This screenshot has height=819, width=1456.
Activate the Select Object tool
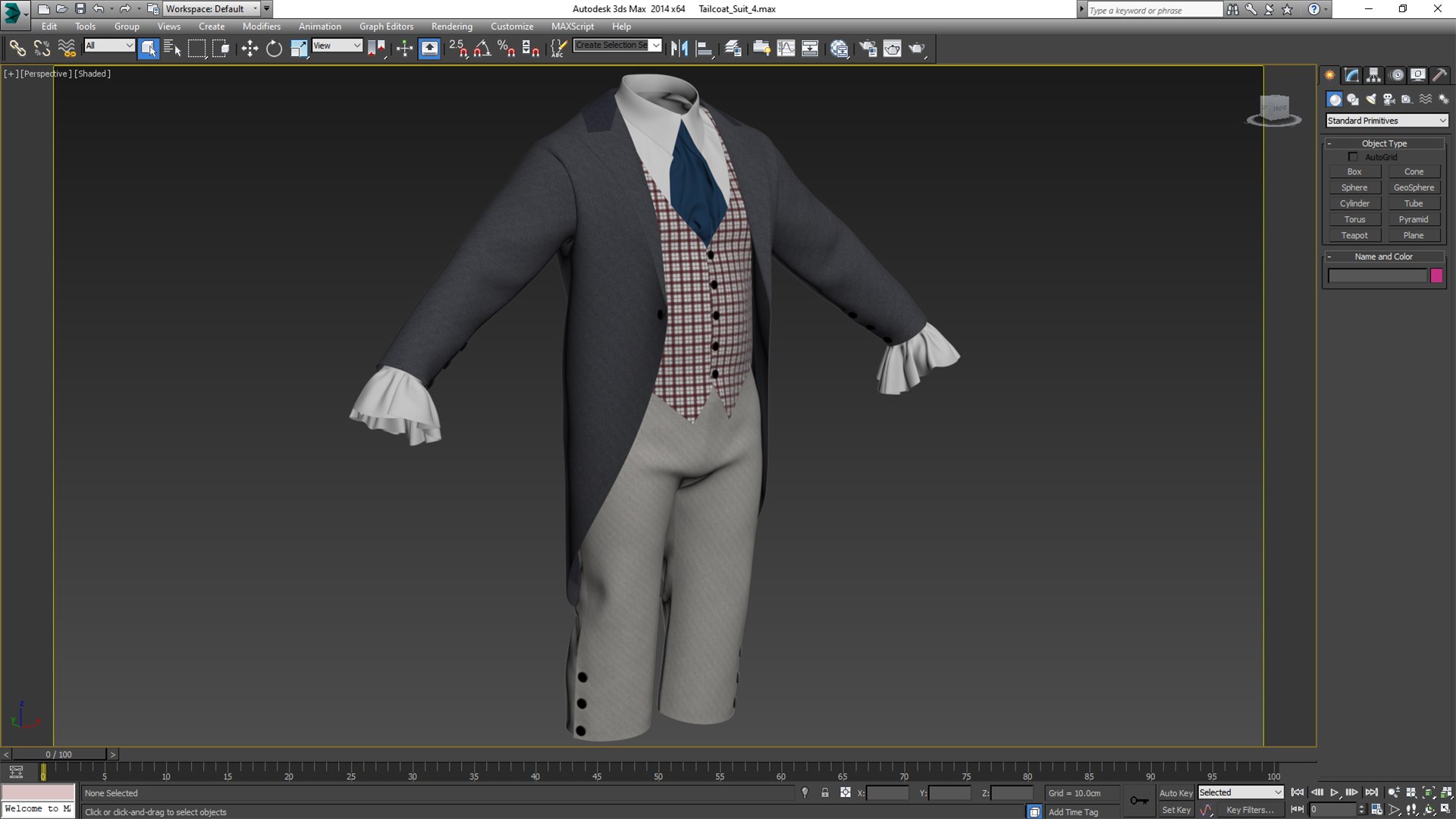coord(148,49)
